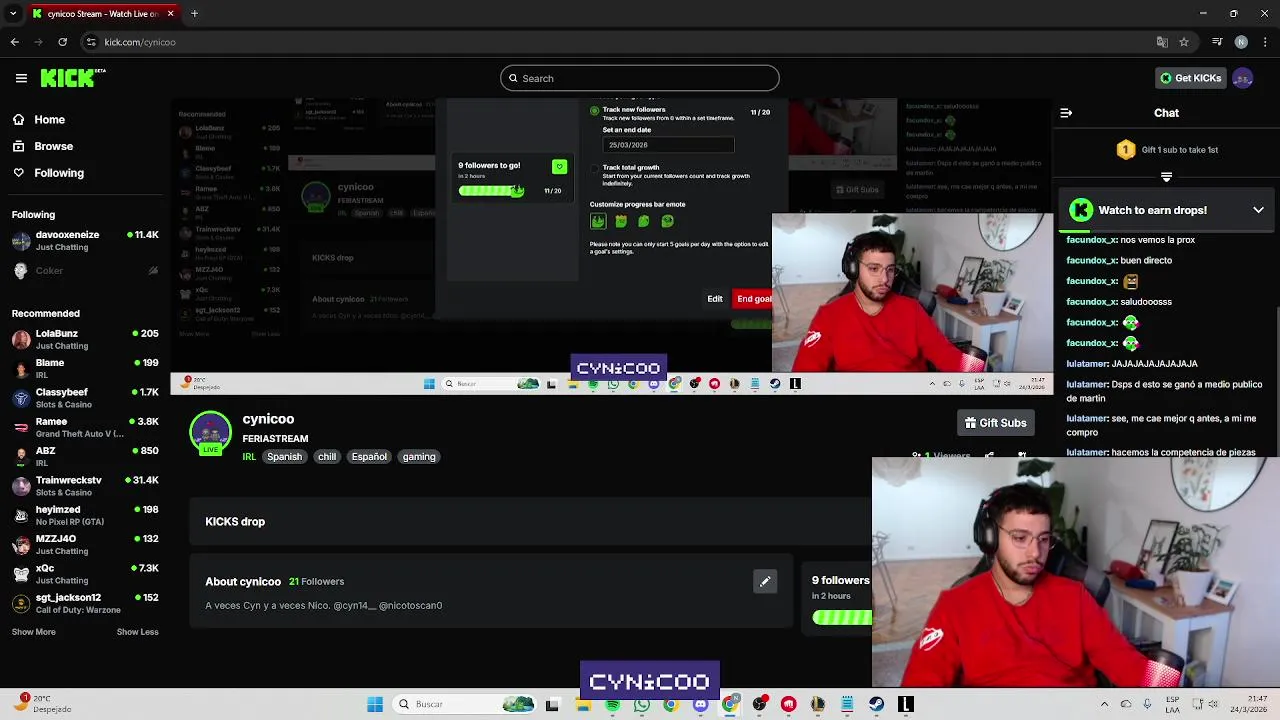The image size is (1280, 720).
Task: Go back in browser
Action: [x=14, y=42]
